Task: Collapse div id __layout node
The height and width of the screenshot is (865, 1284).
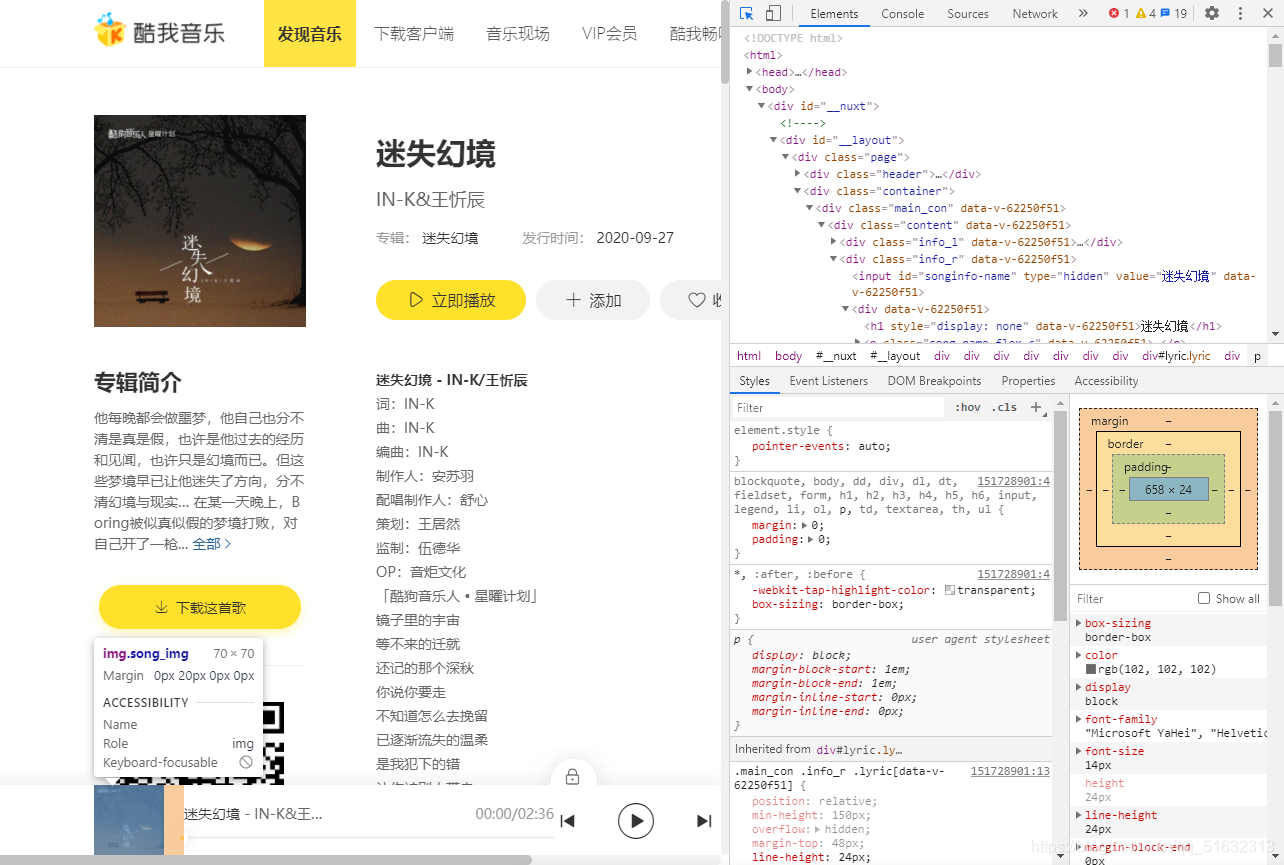Action: point(774,140)
